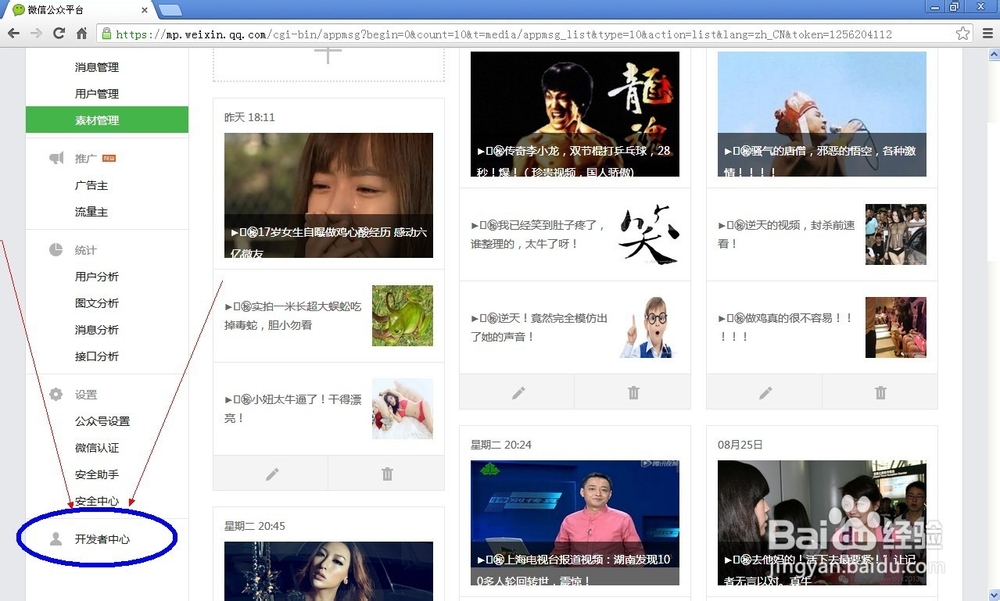Click the browser refresh icon
The width and height of the screenshot is (1000, 601).
click(x=57, y=32)
